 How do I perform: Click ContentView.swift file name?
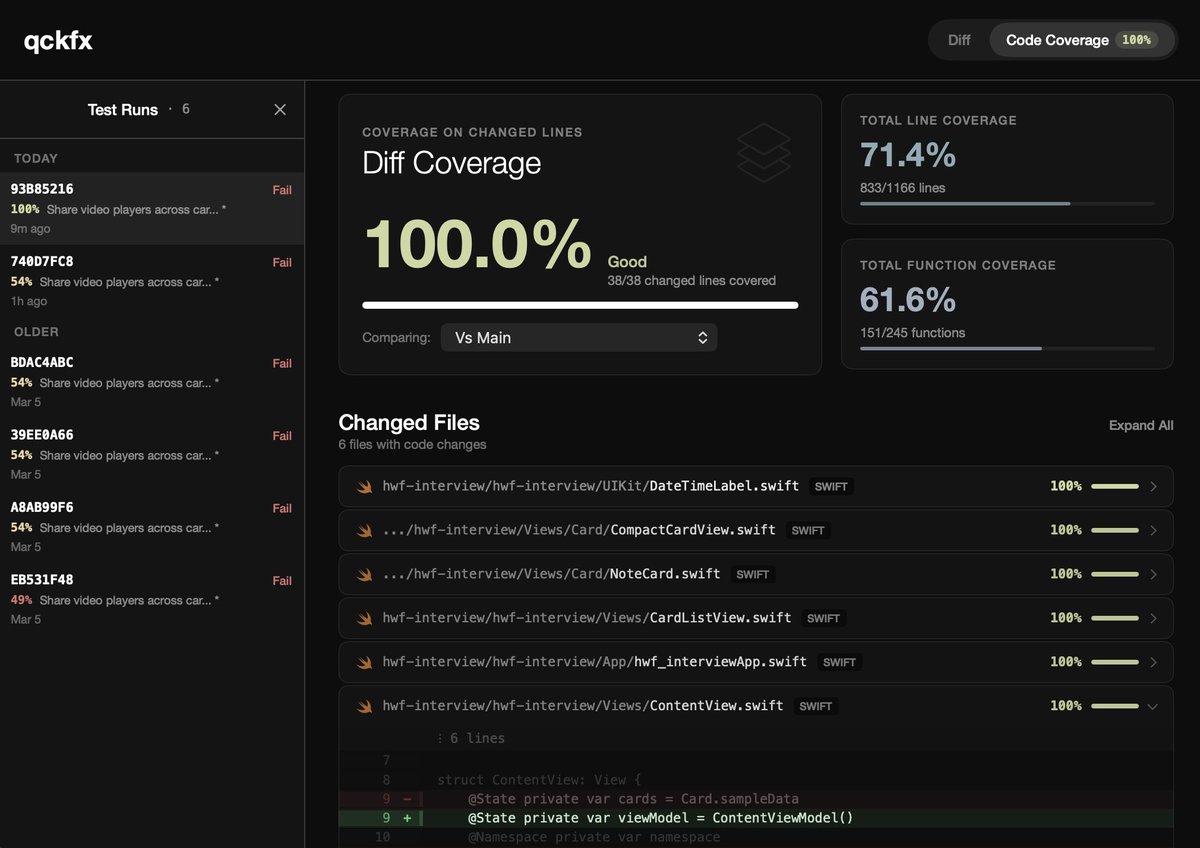tap(716, 706)
